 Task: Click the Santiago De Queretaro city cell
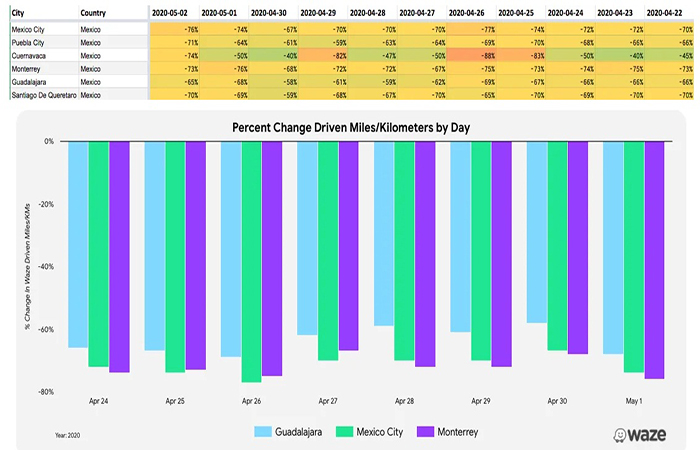[x=38, y=94]
